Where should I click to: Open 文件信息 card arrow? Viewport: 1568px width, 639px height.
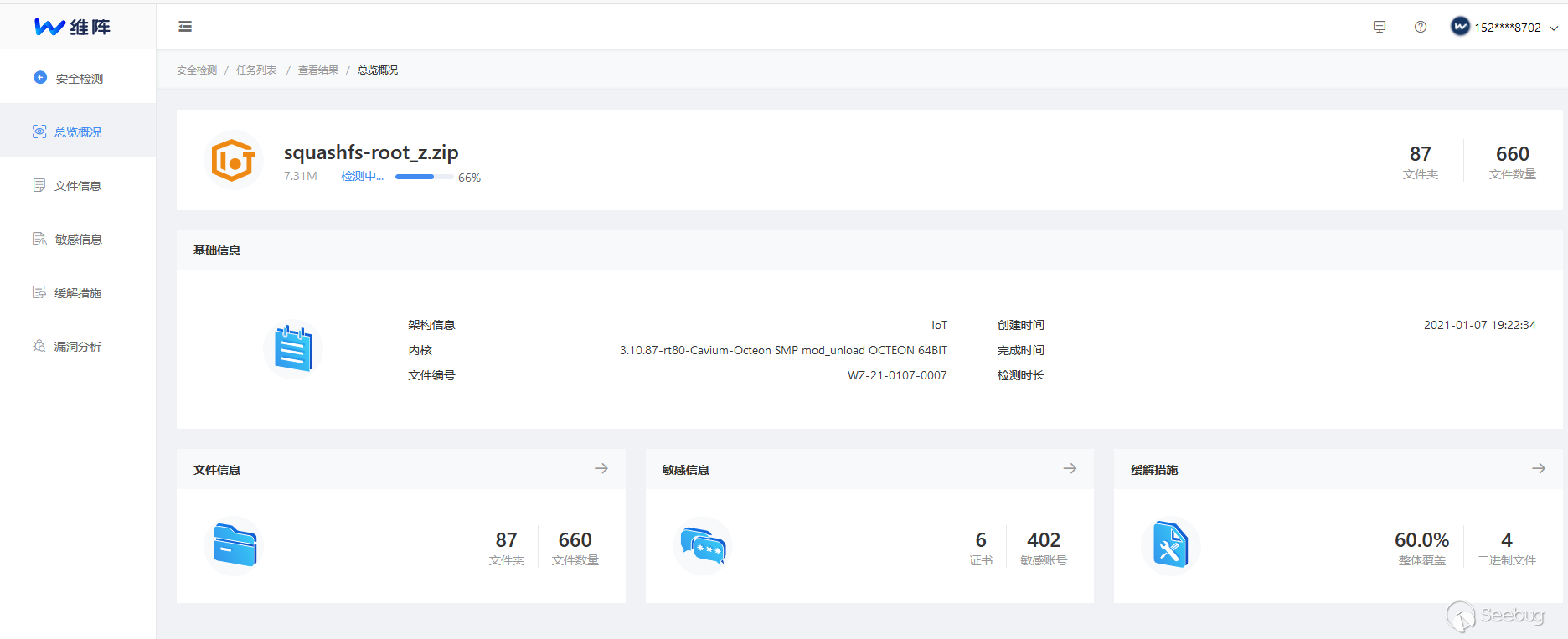coord(601,469)
